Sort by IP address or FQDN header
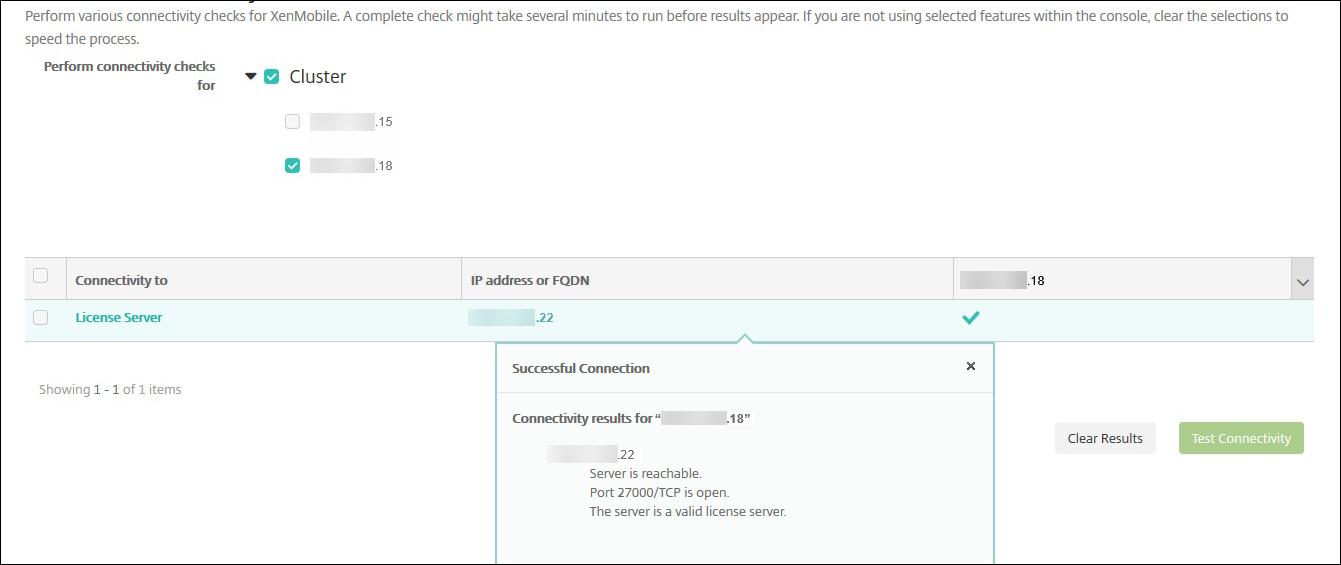The width and height of the screenshot is (1341, 565). 530,281
